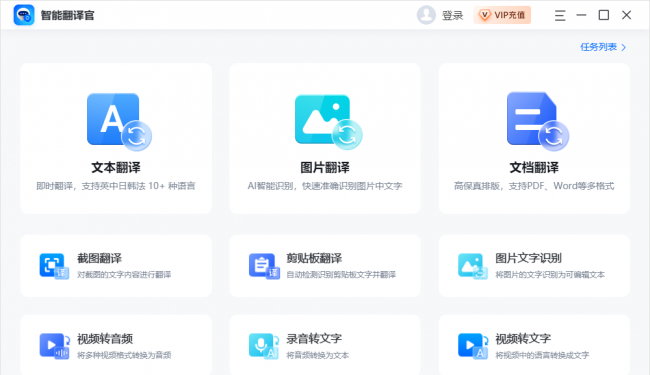This screenshot has height=375, width=650.
Task: Open 视频转文字 label
Action: click(x=523, y=339)
